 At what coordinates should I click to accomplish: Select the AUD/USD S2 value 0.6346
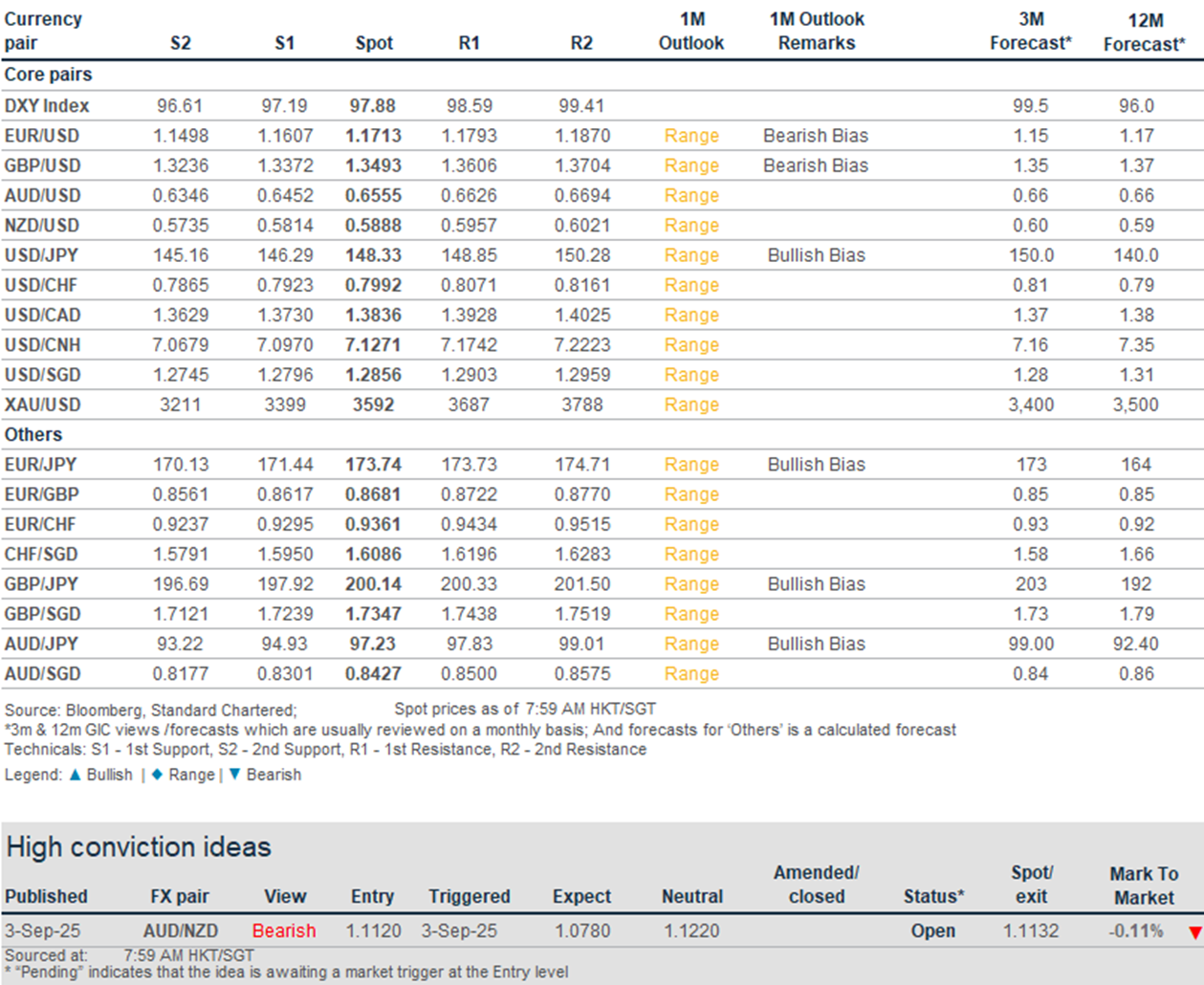point(181,195)
